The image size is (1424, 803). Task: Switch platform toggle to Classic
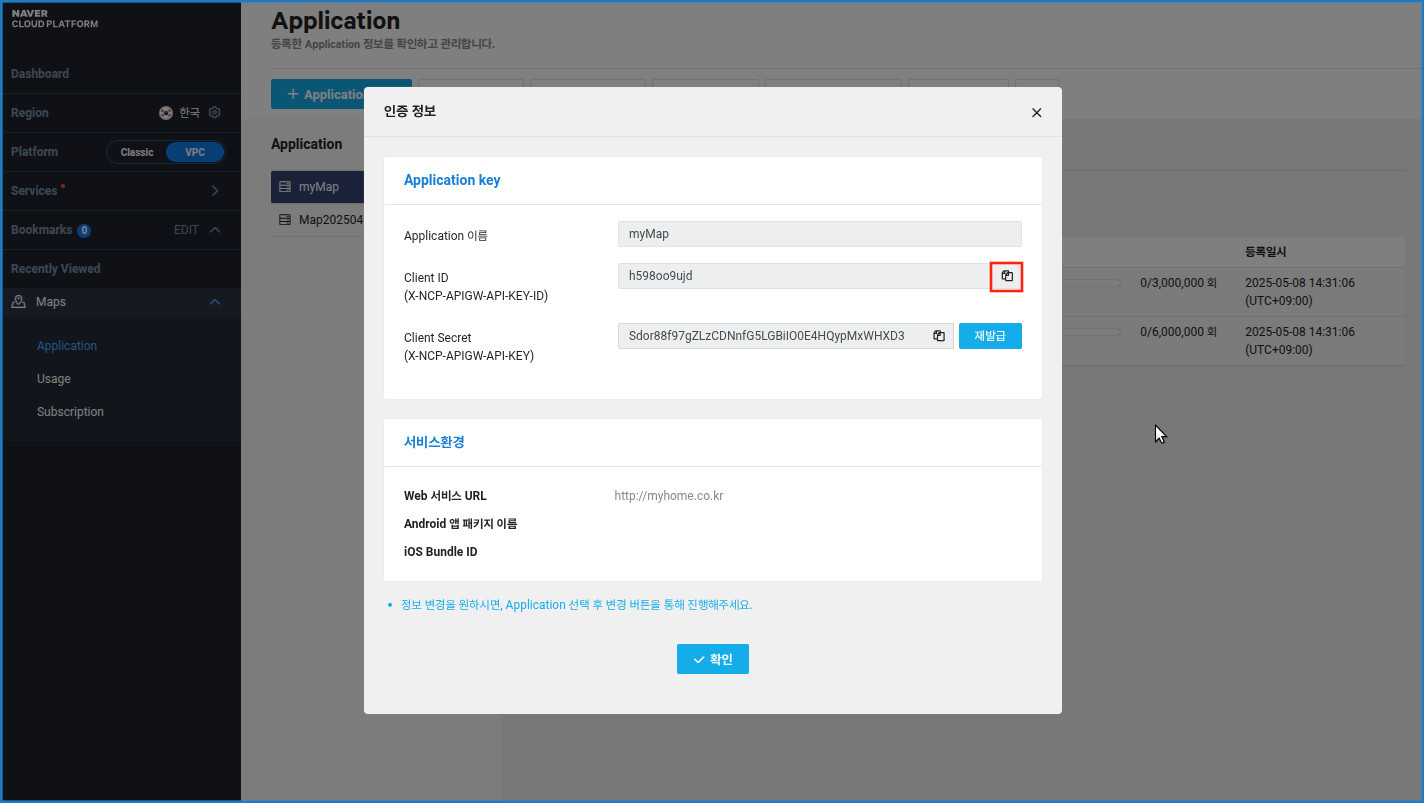[x=137, y=152]
